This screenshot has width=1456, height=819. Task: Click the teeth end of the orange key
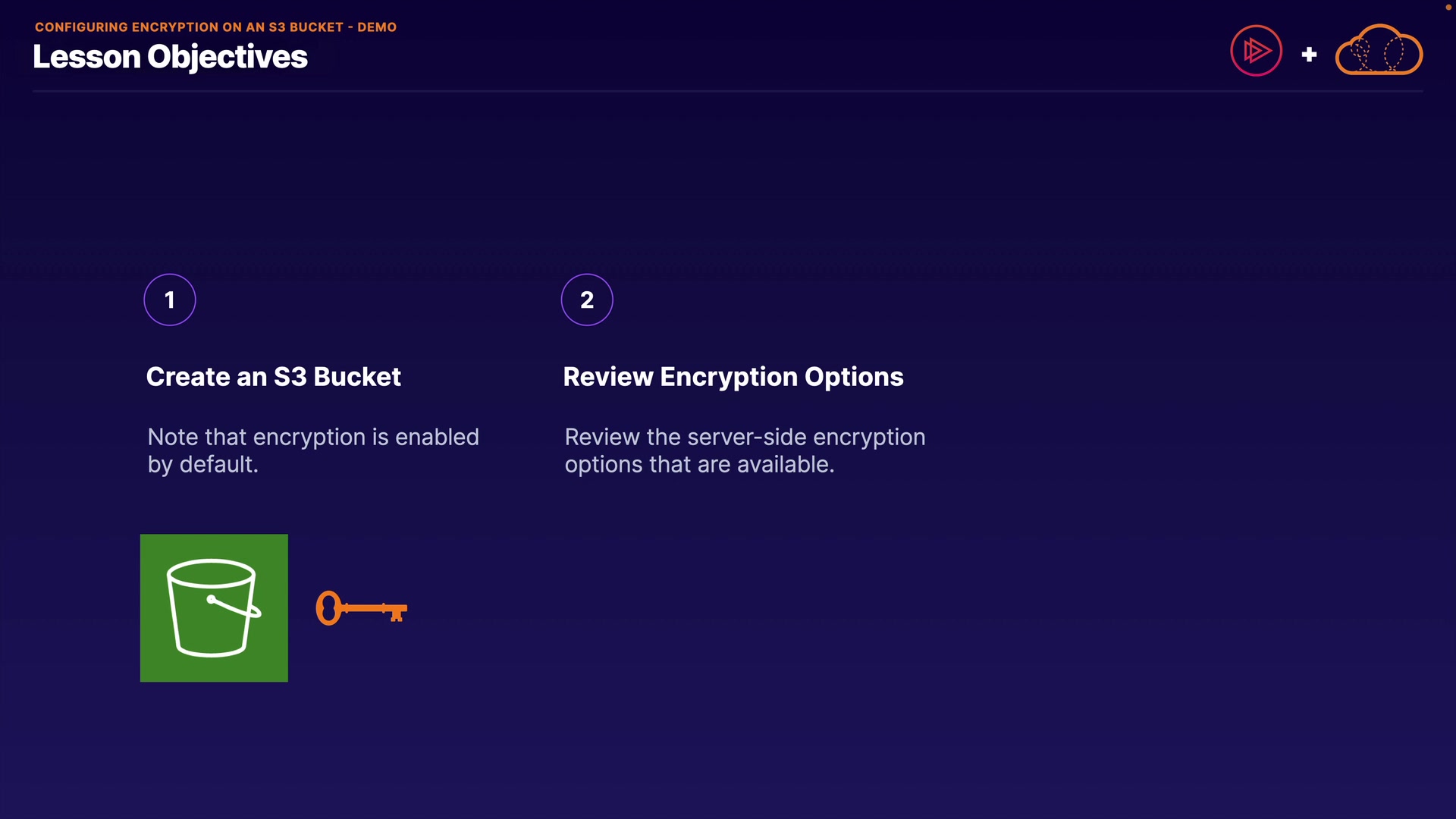(396, 611)
